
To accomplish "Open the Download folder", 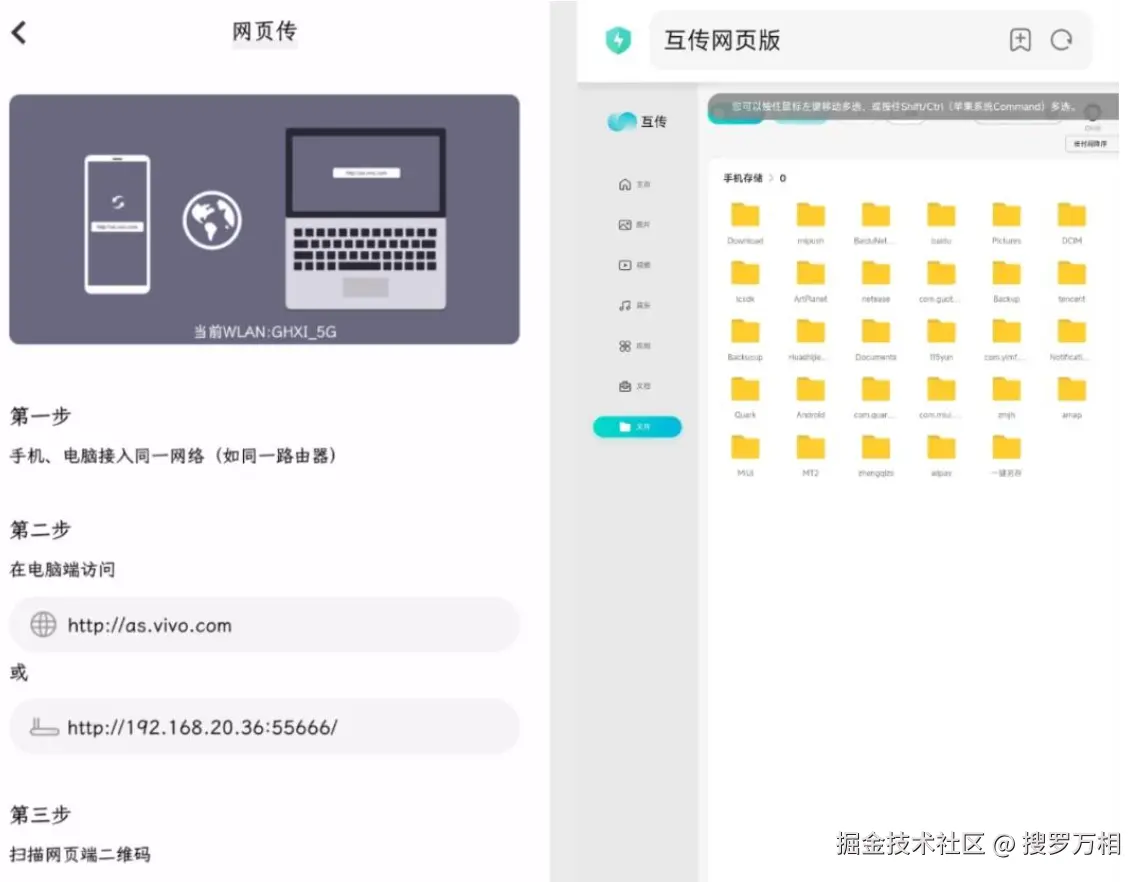I will [745, 223].
